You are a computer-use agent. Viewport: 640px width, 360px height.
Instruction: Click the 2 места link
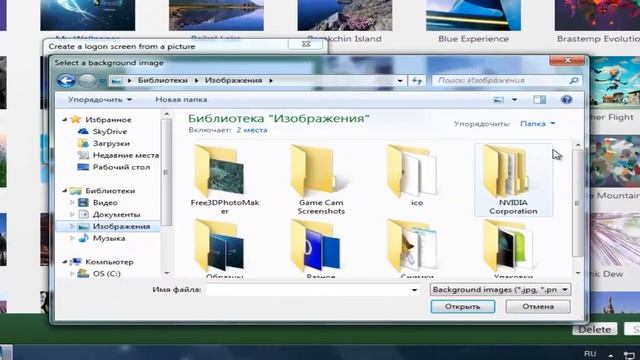point(252,130)
